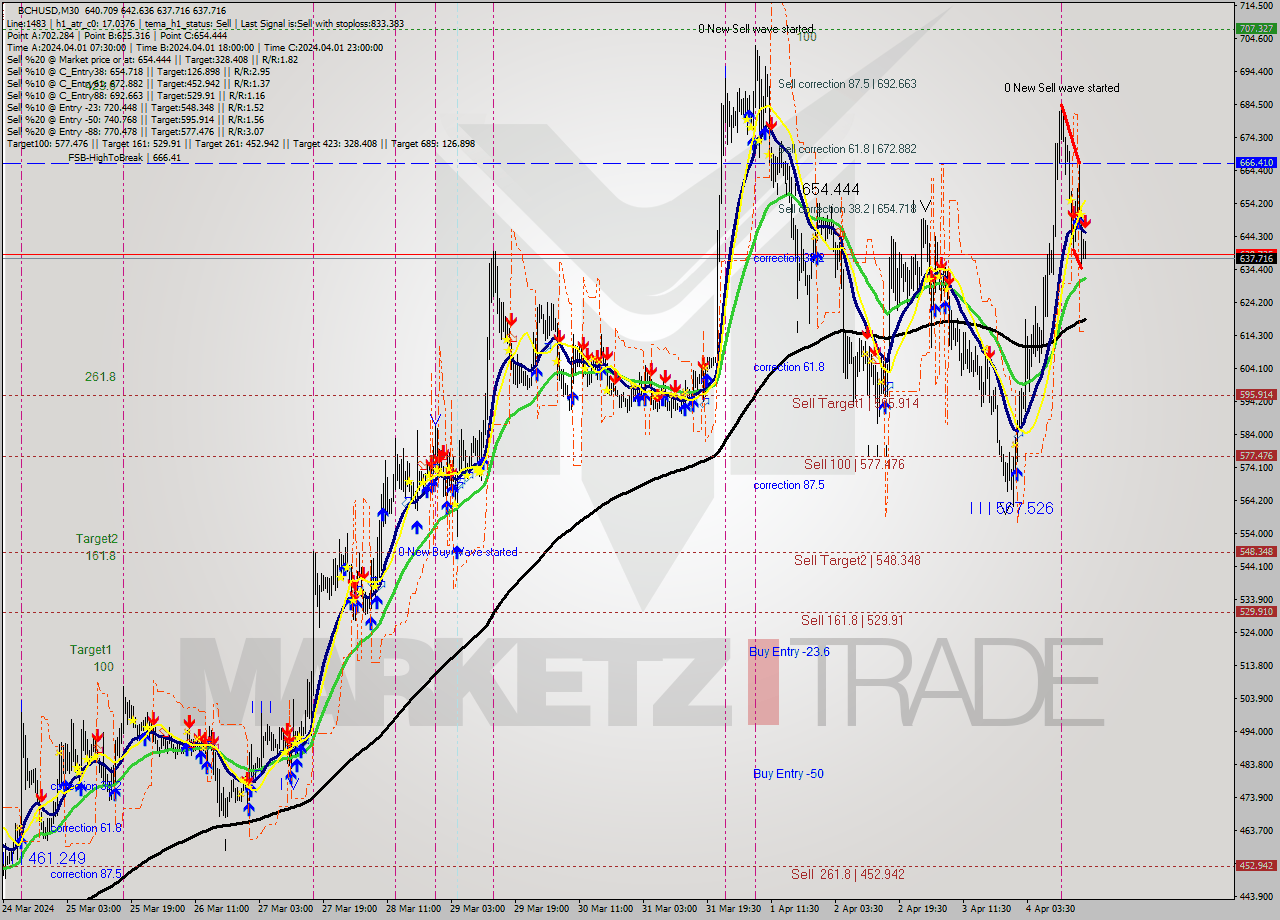Screen dimensions: 1280x920
Task: Click 'Sell 100 | 577.476' label
Action: (854, 464)
